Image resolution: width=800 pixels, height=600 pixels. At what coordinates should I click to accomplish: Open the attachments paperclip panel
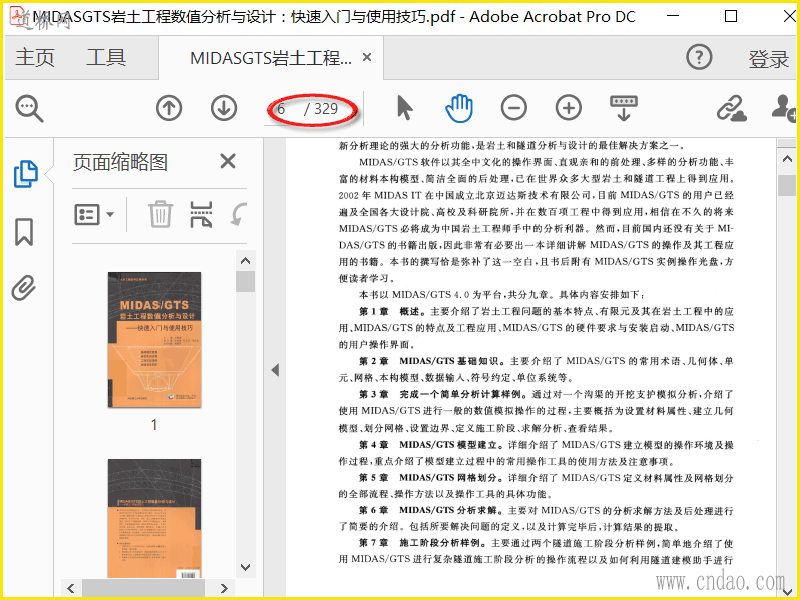point(24,288)
